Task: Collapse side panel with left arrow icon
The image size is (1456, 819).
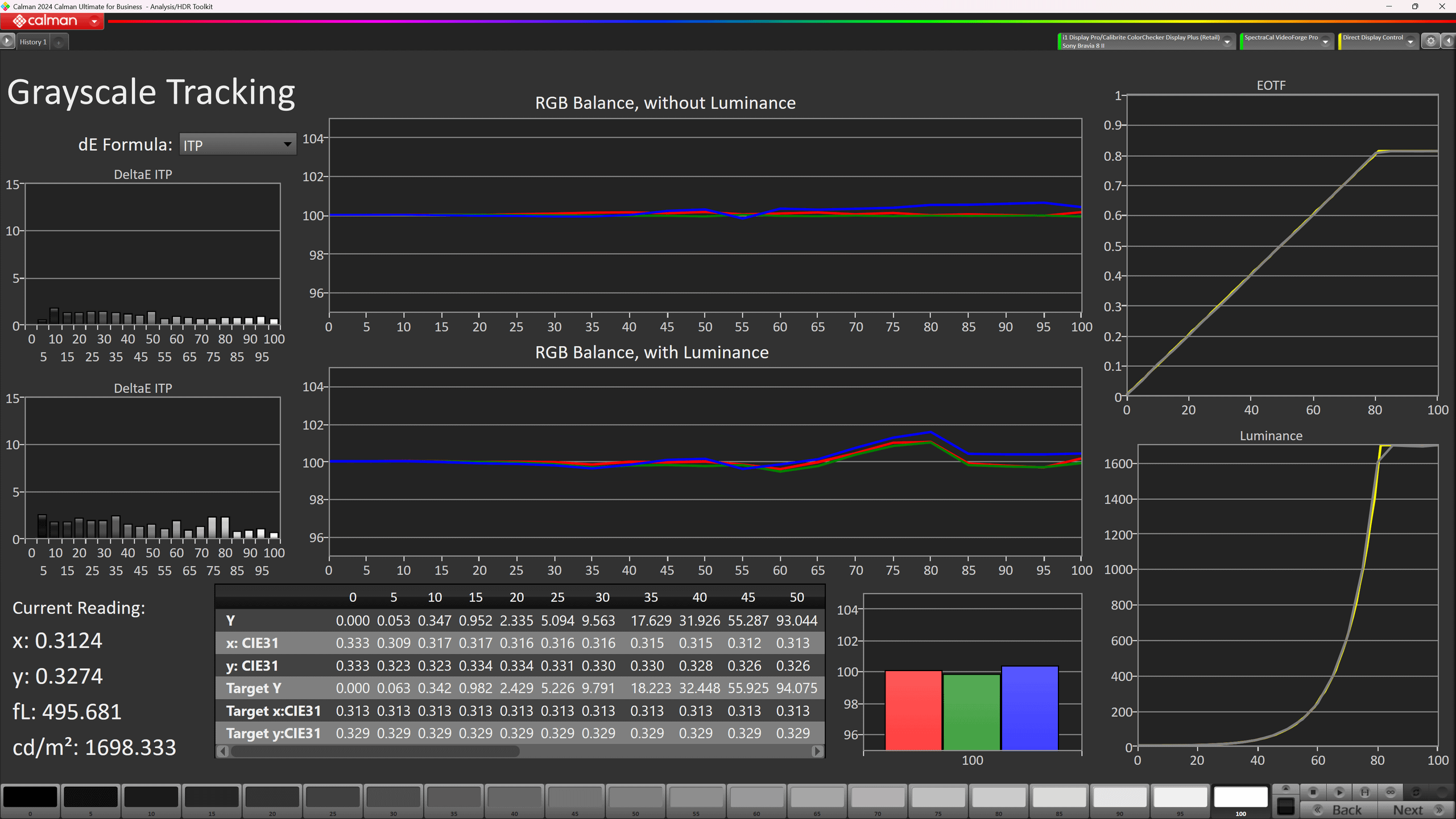Action: (1449, 41)
